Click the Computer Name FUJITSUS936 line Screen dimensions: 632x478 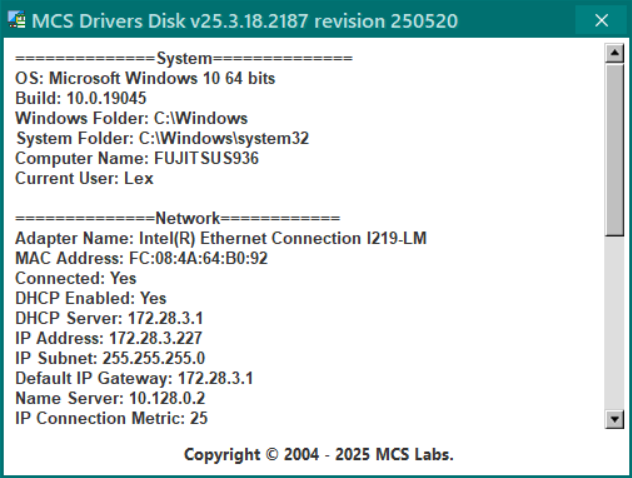137,158
